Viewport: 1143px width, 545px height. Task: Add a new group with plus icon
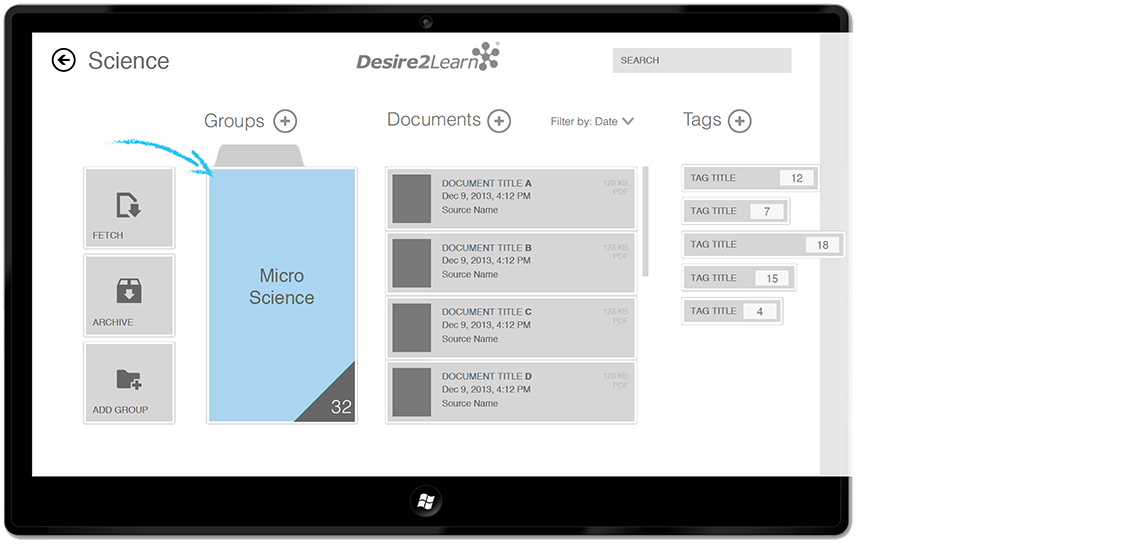click(285, 121)
